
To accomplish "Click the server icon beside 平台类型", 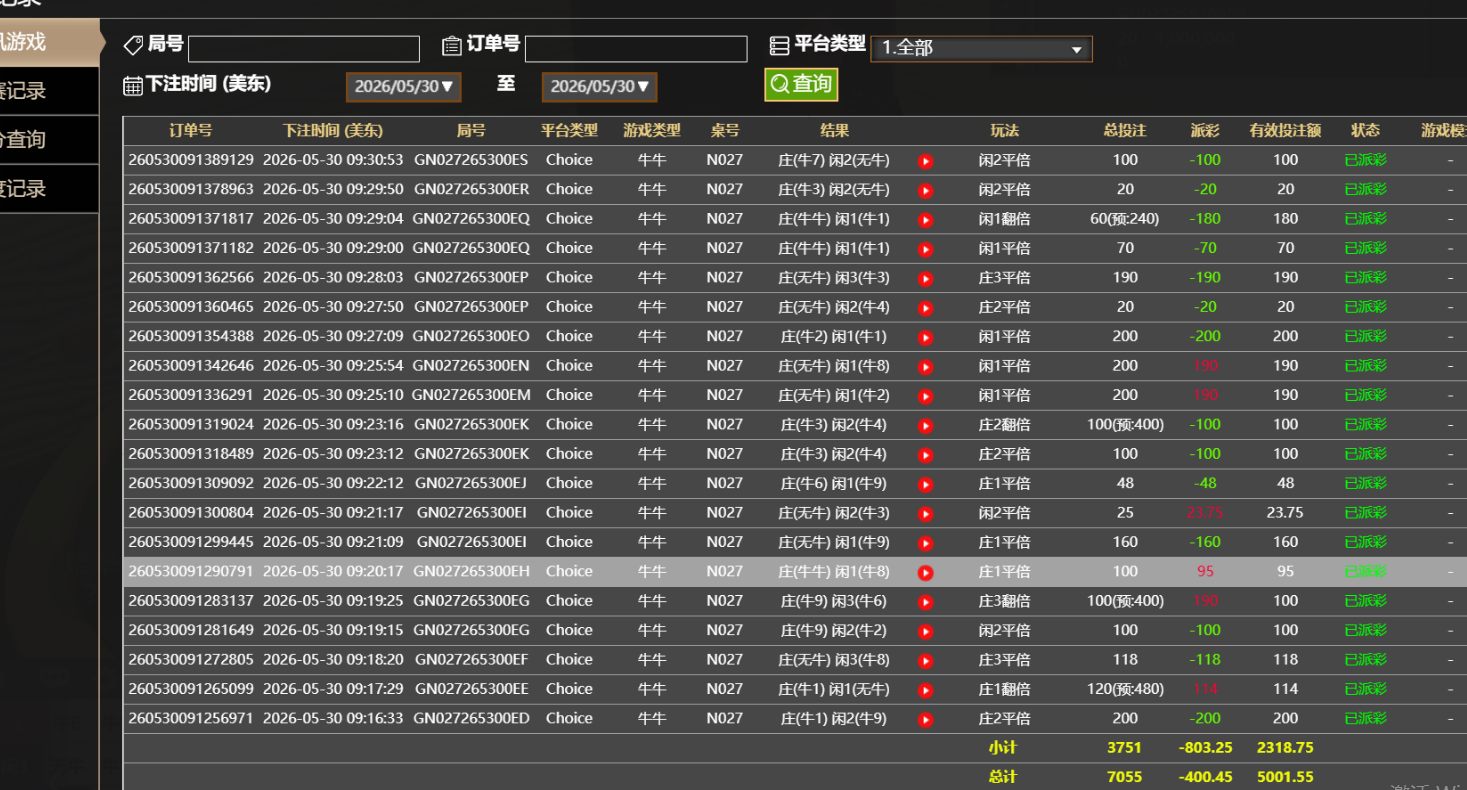I will [x=779, y=46].
